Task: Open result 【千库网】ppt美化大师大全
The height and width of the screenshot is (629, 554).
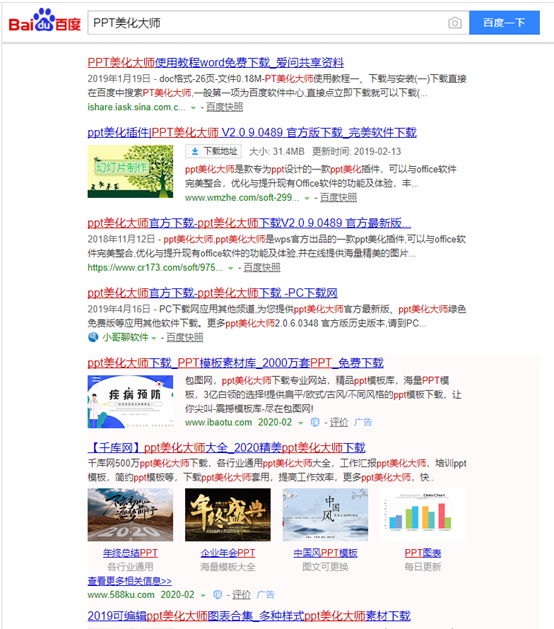Action: coord(226,448)
